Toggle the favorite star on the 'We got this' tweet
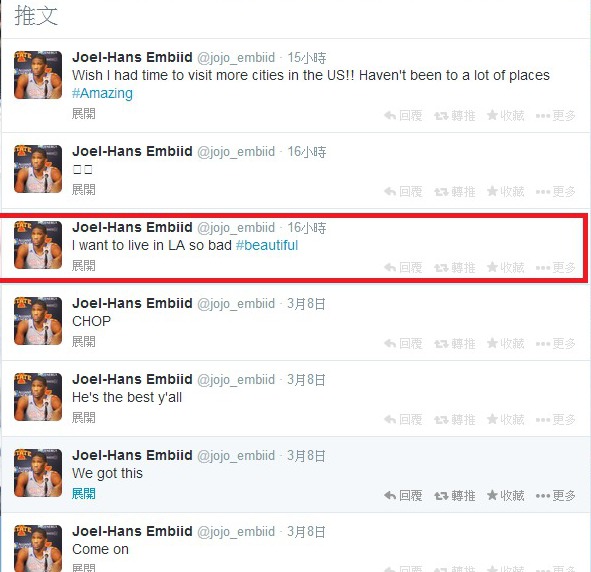 pos(505,496)
